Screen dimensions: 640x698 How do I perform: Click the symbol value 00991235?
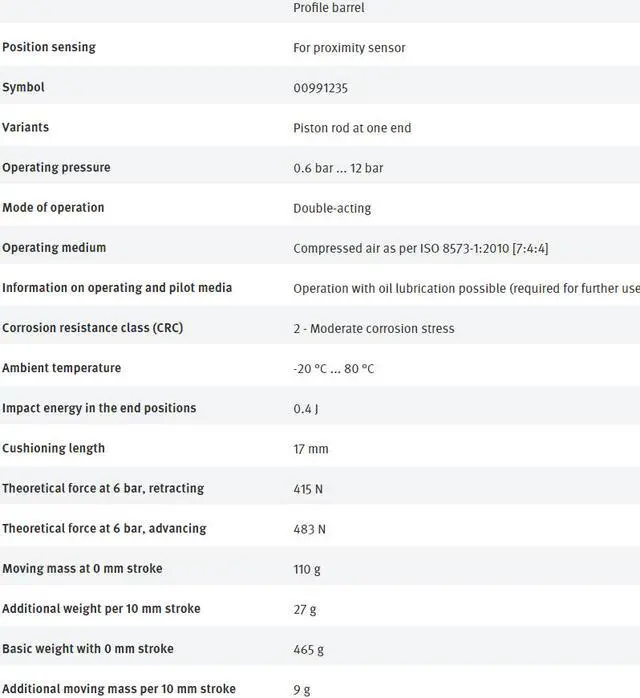coord(320,88)
